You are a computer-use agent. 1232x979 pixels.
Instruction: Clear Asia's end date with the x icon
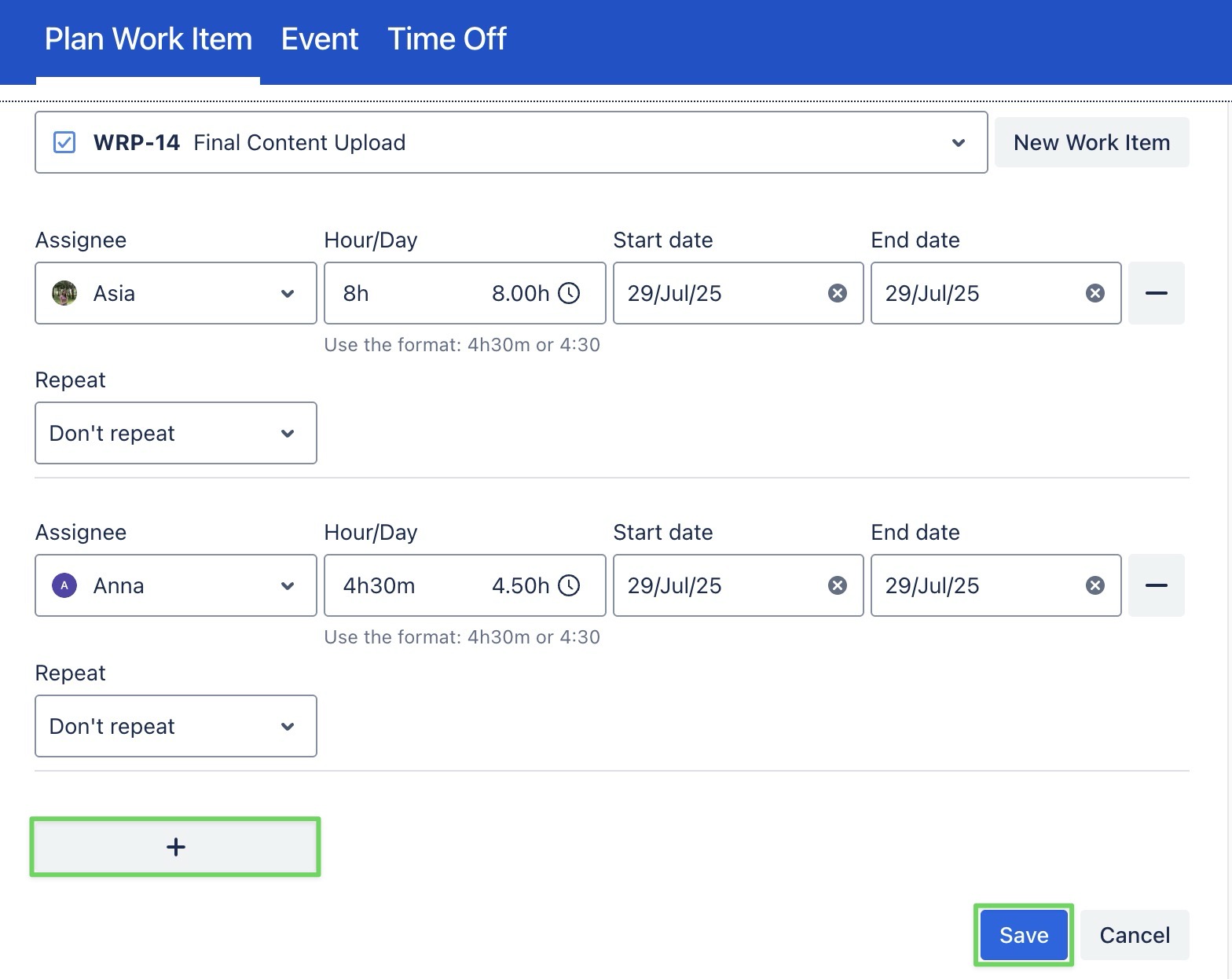coord(1094,293)
